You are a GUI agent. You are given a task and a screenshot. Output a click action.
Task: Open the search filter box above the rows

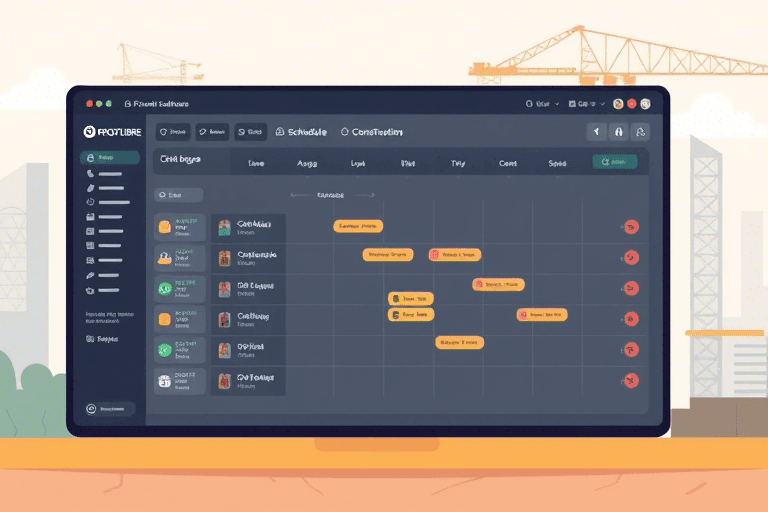point(178,195)
